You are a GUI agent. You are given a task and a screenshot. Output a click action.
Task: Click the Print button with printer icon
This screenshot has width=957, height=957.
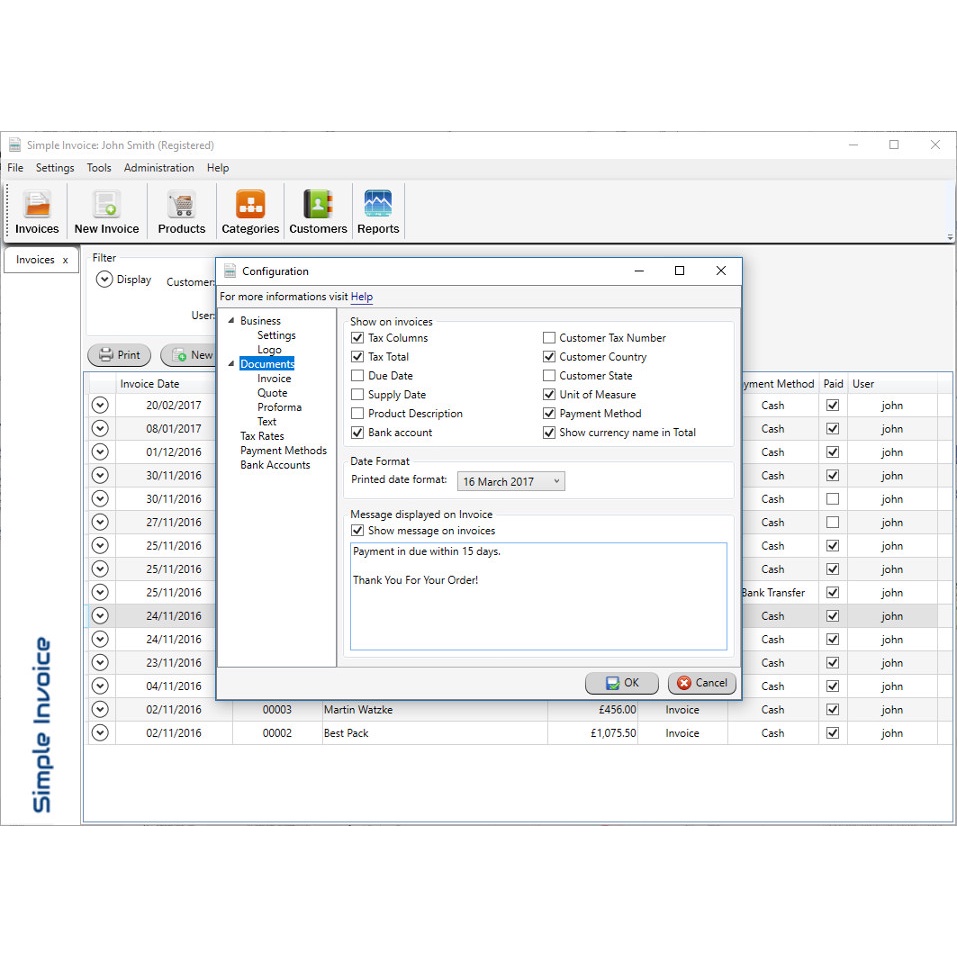(119, 355)
